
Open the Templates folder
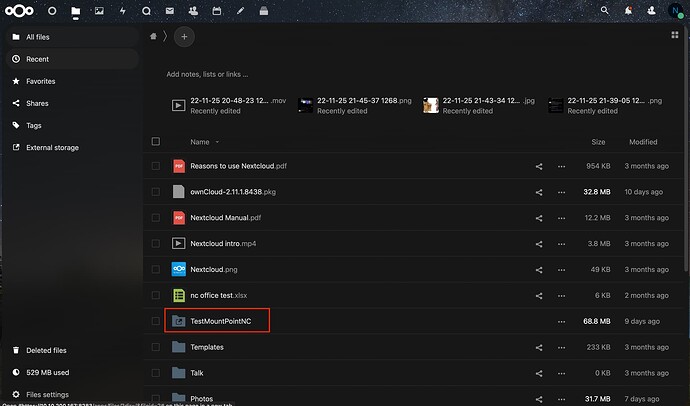click(x=207, y=347)
